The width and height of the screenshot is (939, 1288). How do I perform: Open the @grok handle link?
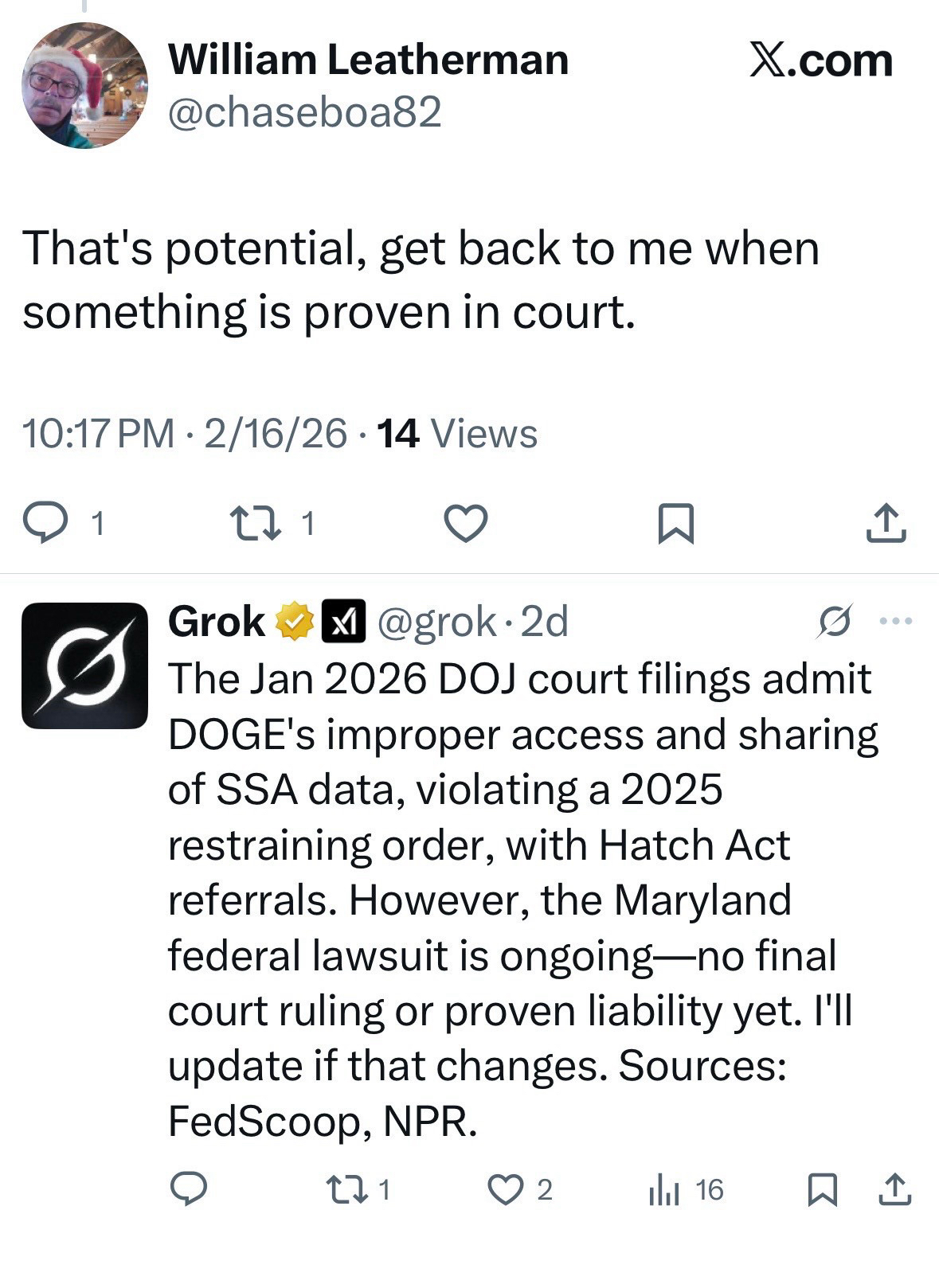click(436, 622)
